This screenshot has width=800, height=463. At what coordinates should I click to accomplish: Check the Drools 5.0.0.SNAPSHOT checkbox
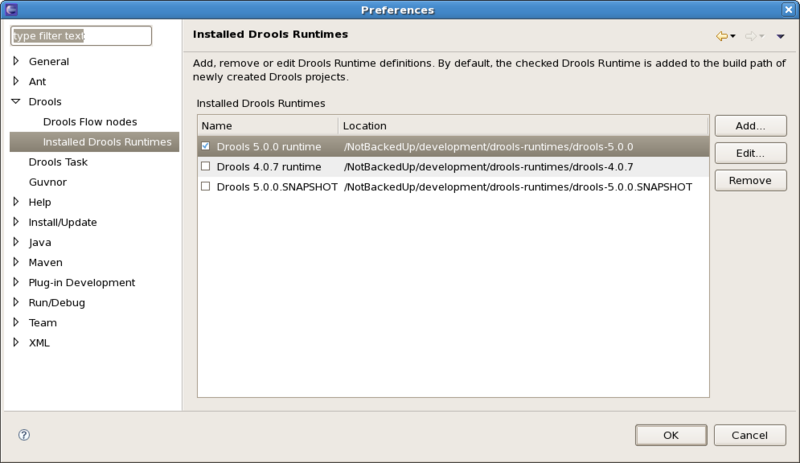206,186
